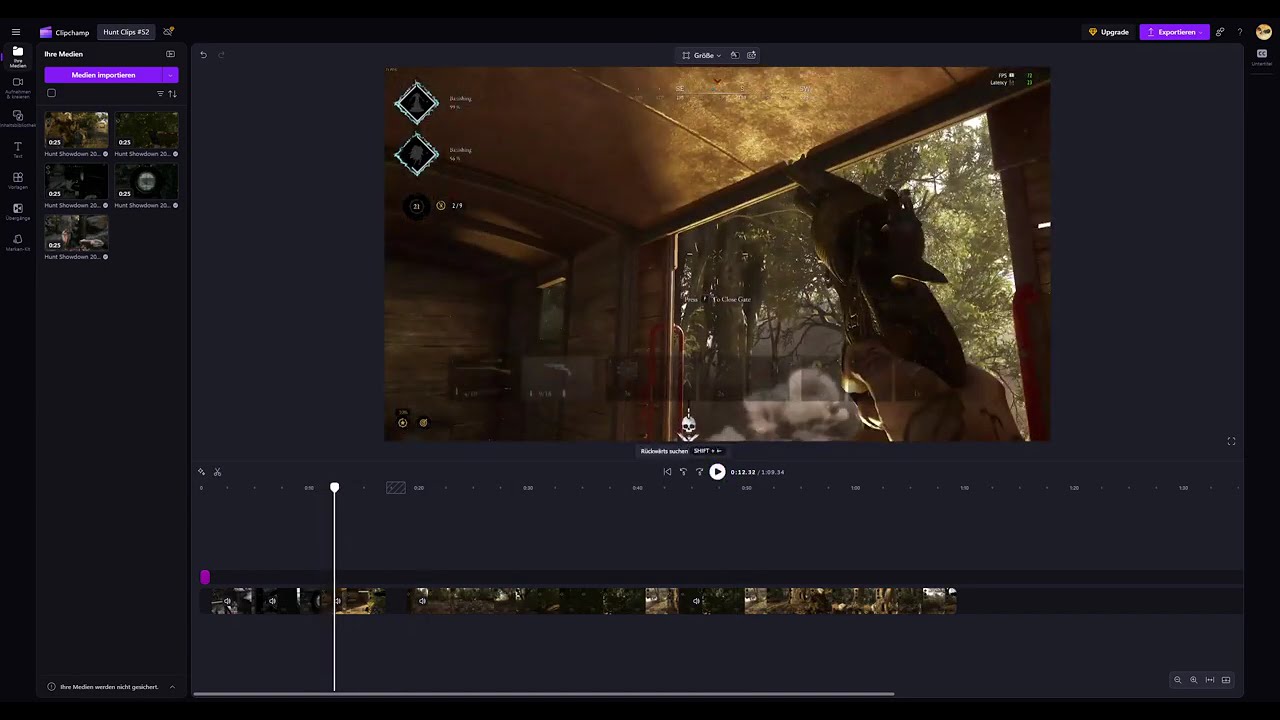Image resolution: width=1280 pixels, height=720 pixels.
Task: Click the Upgrade button
Action: (x=1109, y=32)
